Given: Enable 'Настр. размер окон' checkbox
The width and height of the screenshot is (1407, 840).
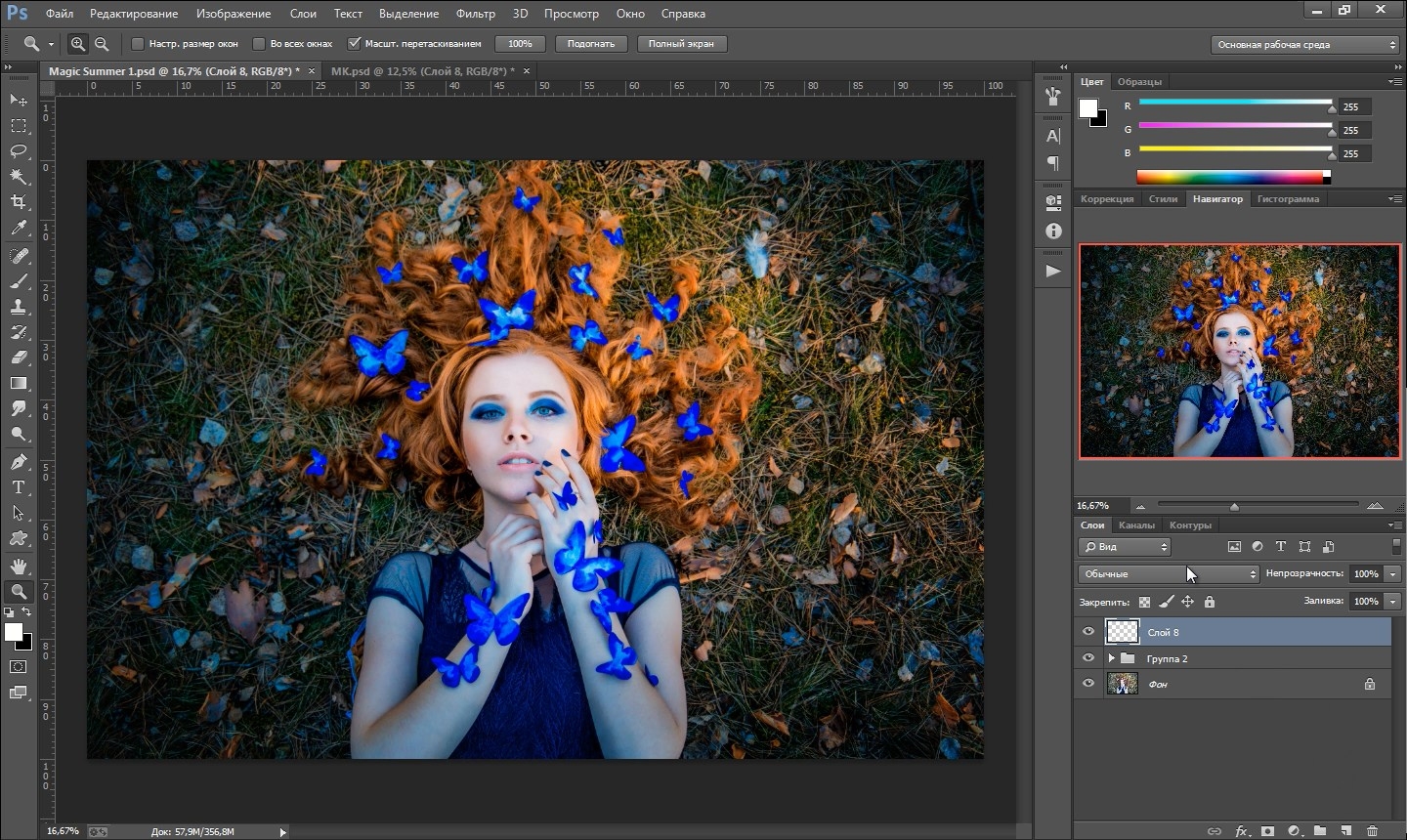Looking at the screenshot, I should (138, 44).
